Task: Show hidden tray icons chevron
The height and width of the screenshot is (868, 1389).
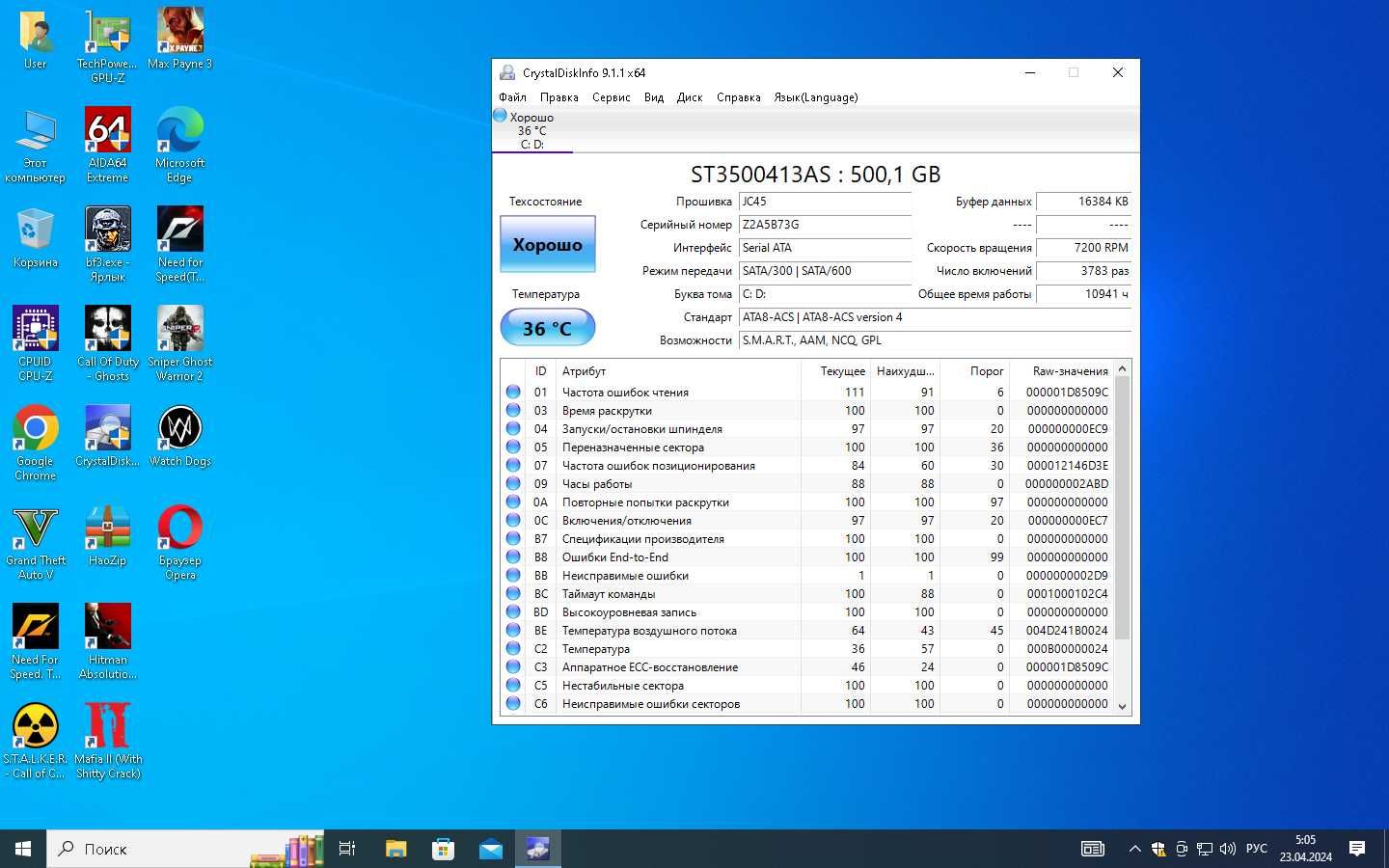Action: (1134, 849)
